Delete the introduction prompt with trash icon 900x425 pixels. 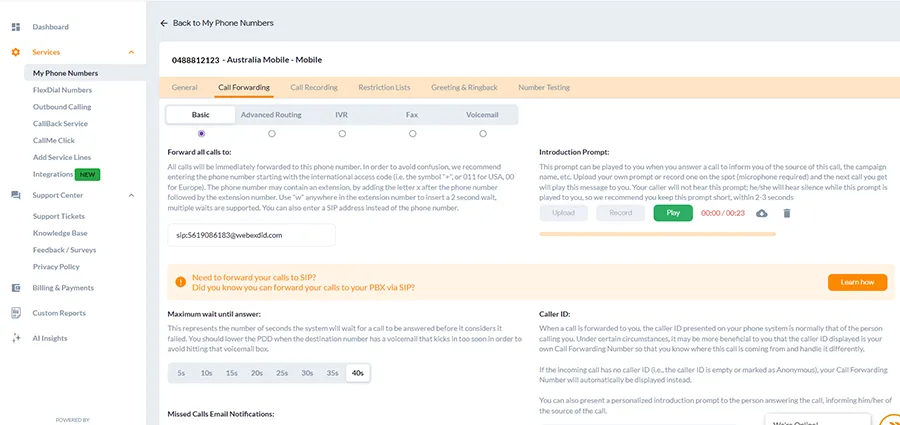coord(787,213)
